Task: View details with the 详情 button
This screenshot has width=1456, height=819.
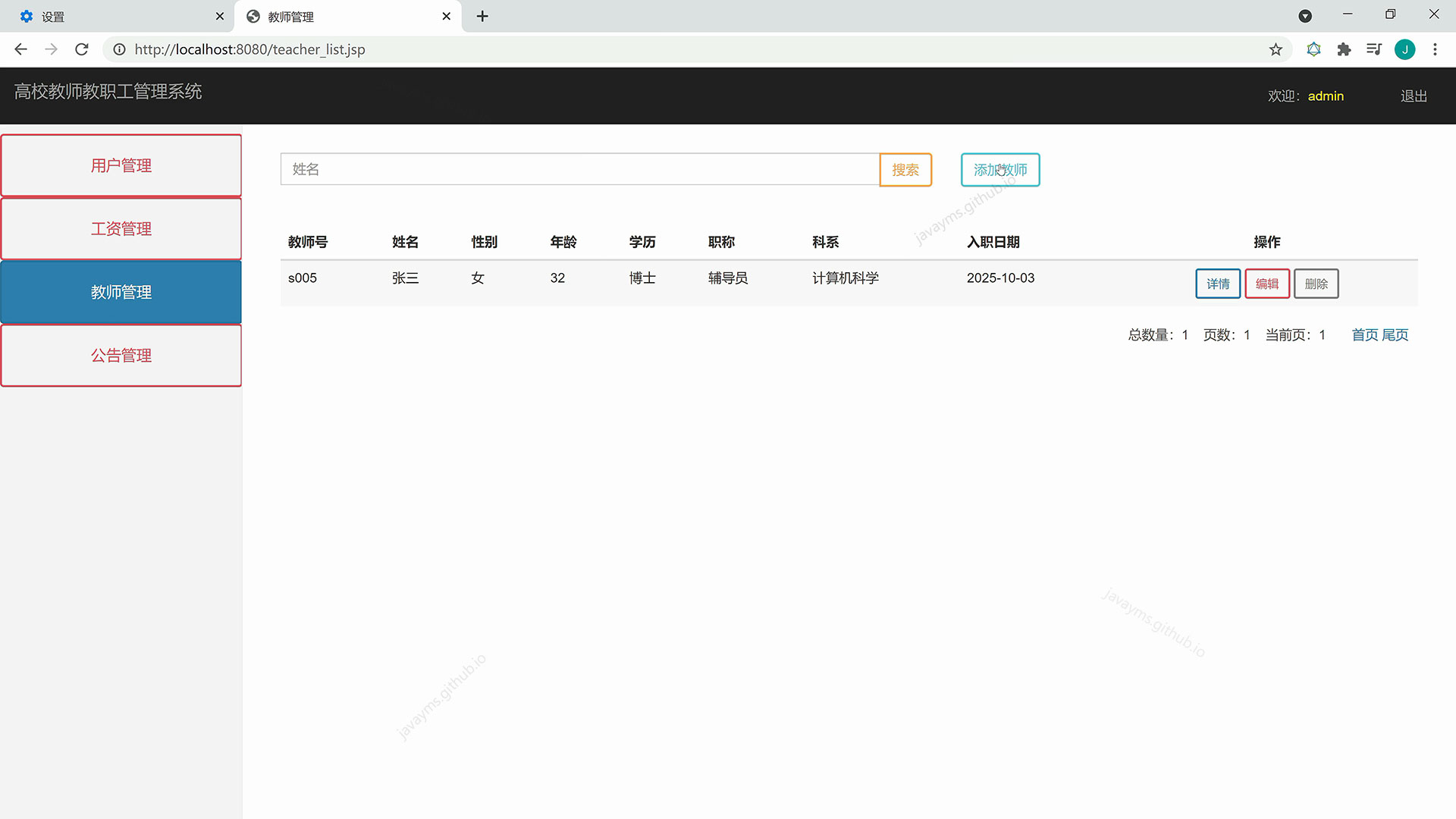Action: (x=1218, y=284)
